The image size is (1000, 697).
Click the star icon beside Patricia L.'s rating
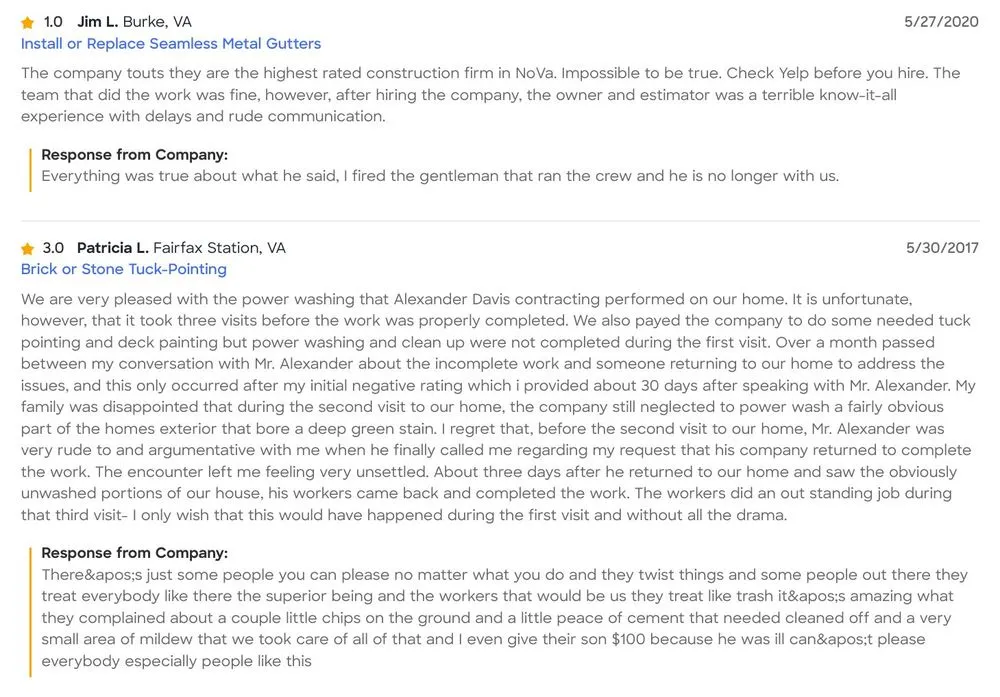click(x=28, y=248)
